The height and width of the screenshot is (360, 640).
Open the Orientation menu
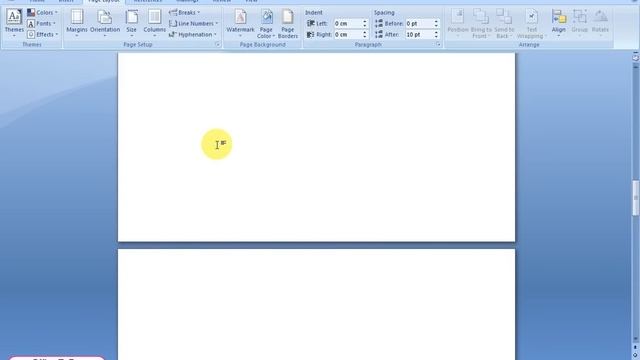click(x=105, y=23)
